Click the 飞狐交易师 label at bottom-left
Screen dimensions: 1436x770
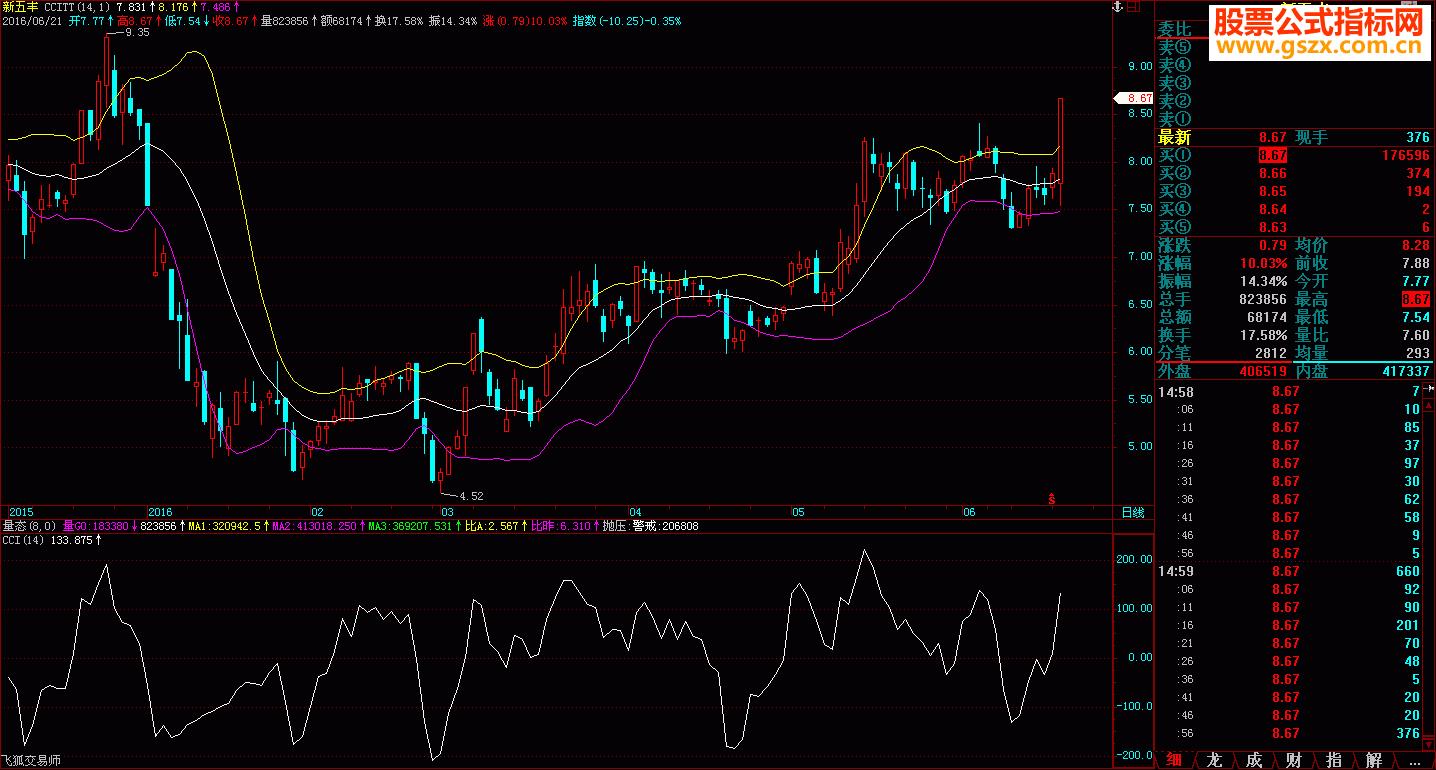point(28,761)
